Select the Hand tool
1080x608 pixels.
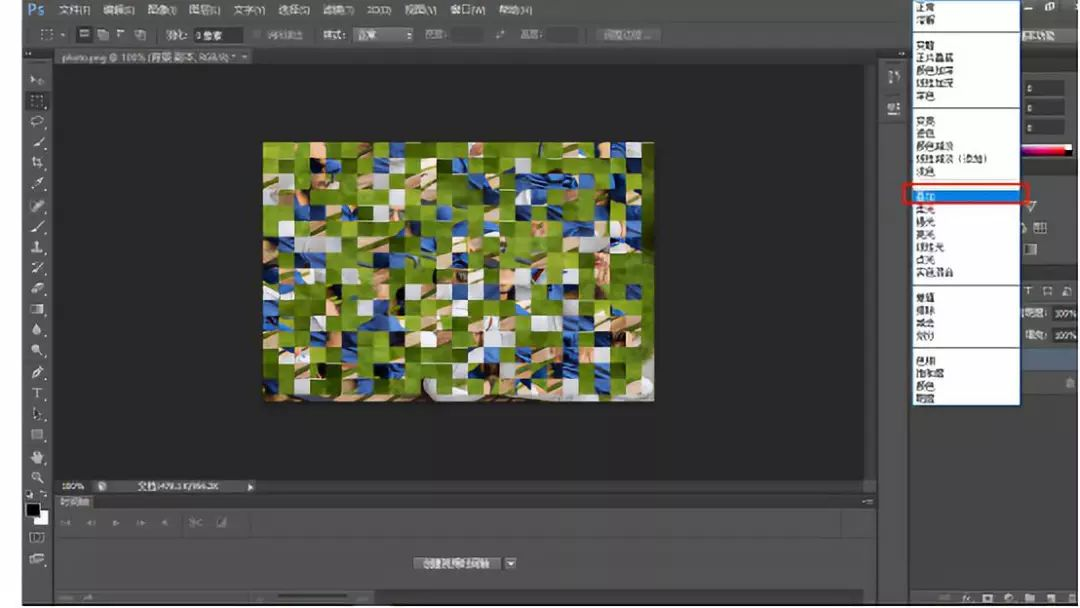(x=37, y=457)
